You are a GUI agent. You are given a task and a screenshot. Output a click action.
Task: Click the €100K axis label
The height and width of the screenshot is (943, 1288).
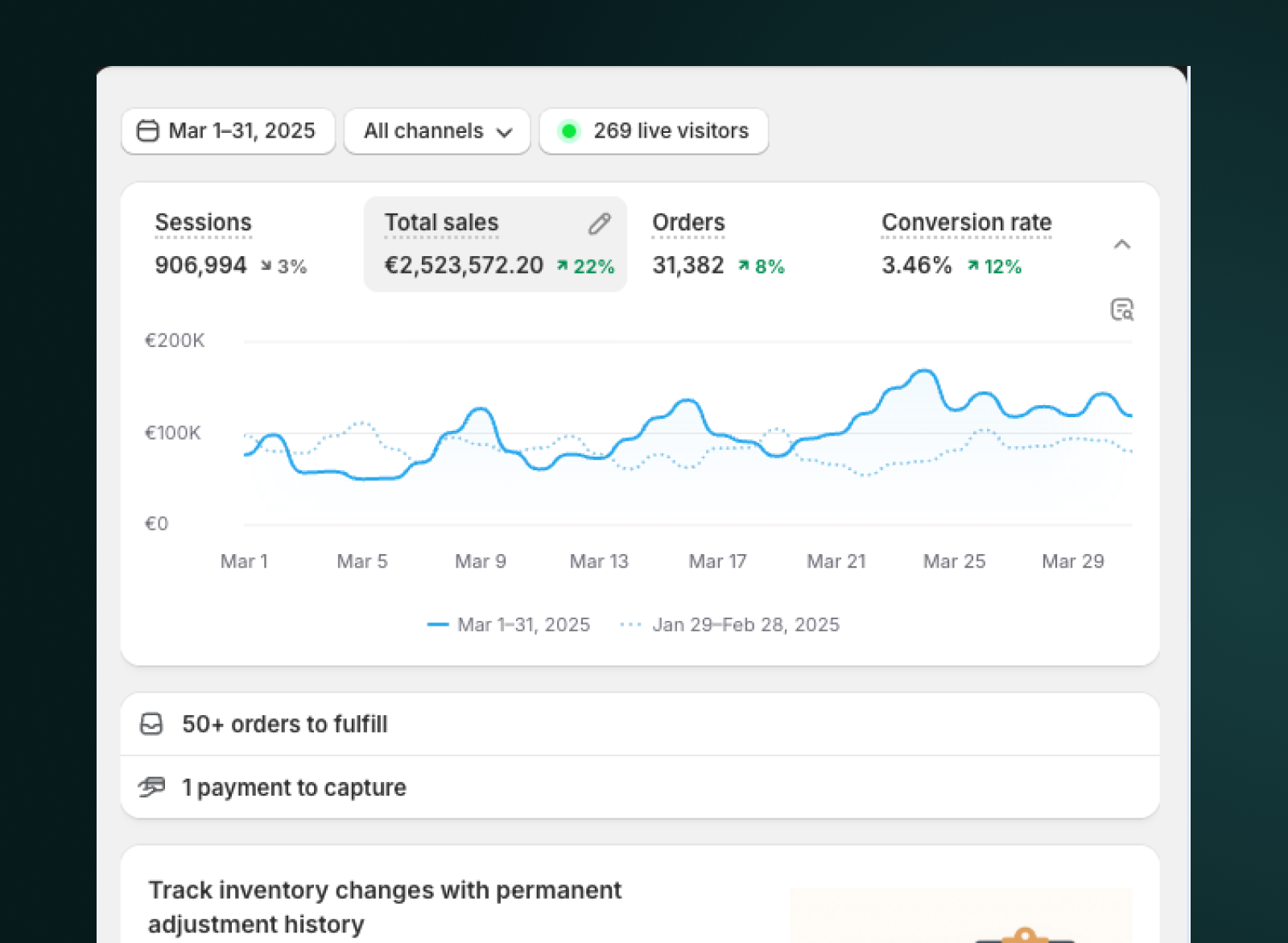click(x=172, y=433)
